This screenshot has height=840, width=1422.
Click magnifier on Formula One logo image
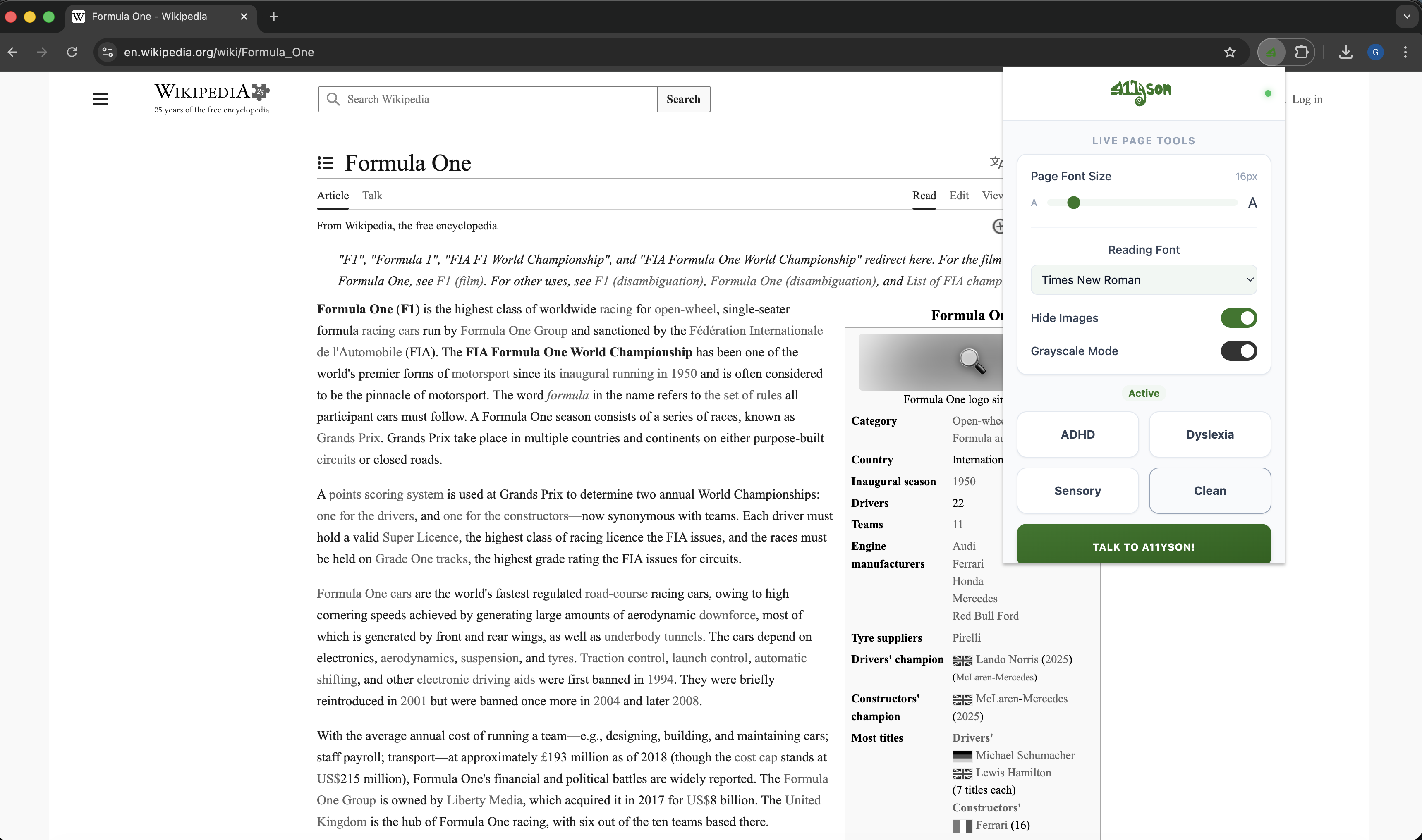(x=971, y=360)
